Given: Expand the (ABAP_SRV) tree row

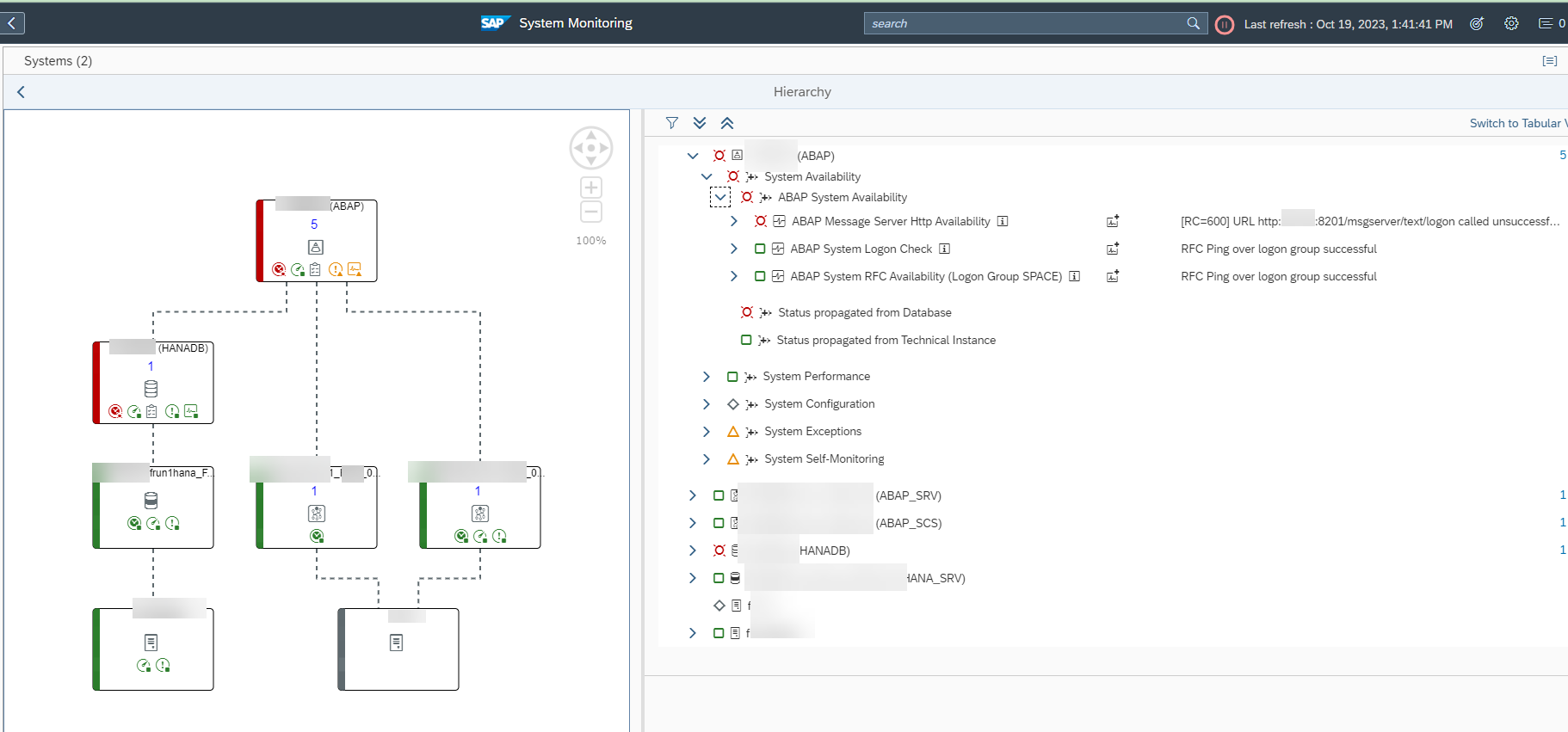Looking at the screenshot, I should tap(693, 495).
